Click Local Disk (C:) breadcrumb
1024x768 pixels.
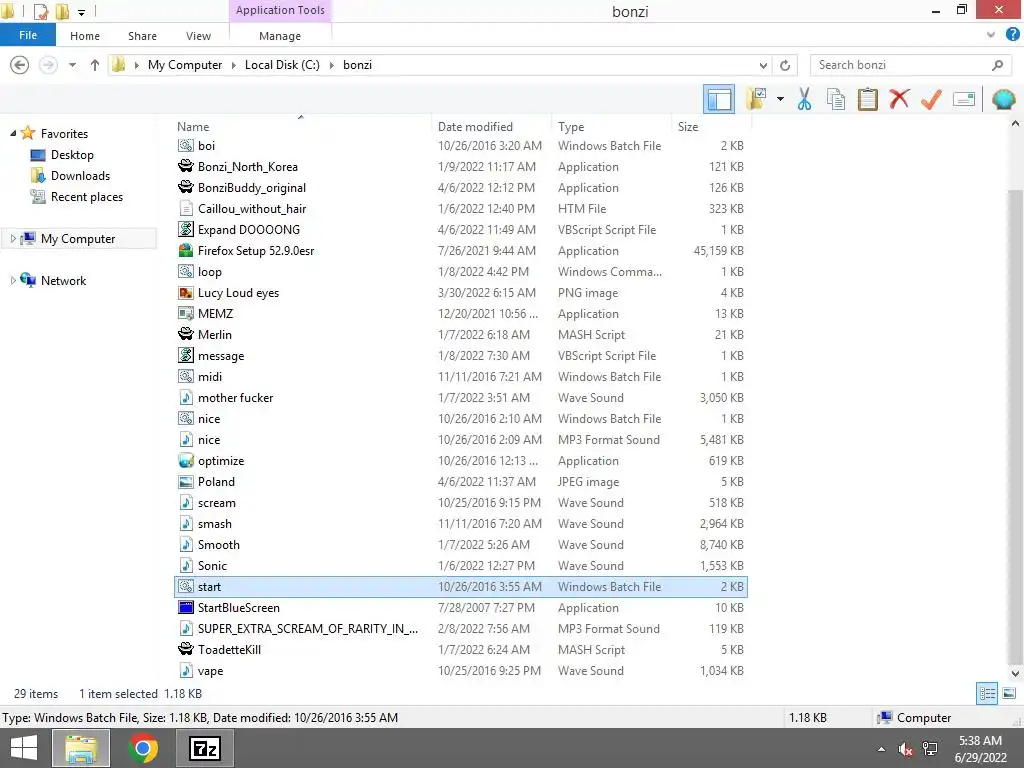point(282,65)
